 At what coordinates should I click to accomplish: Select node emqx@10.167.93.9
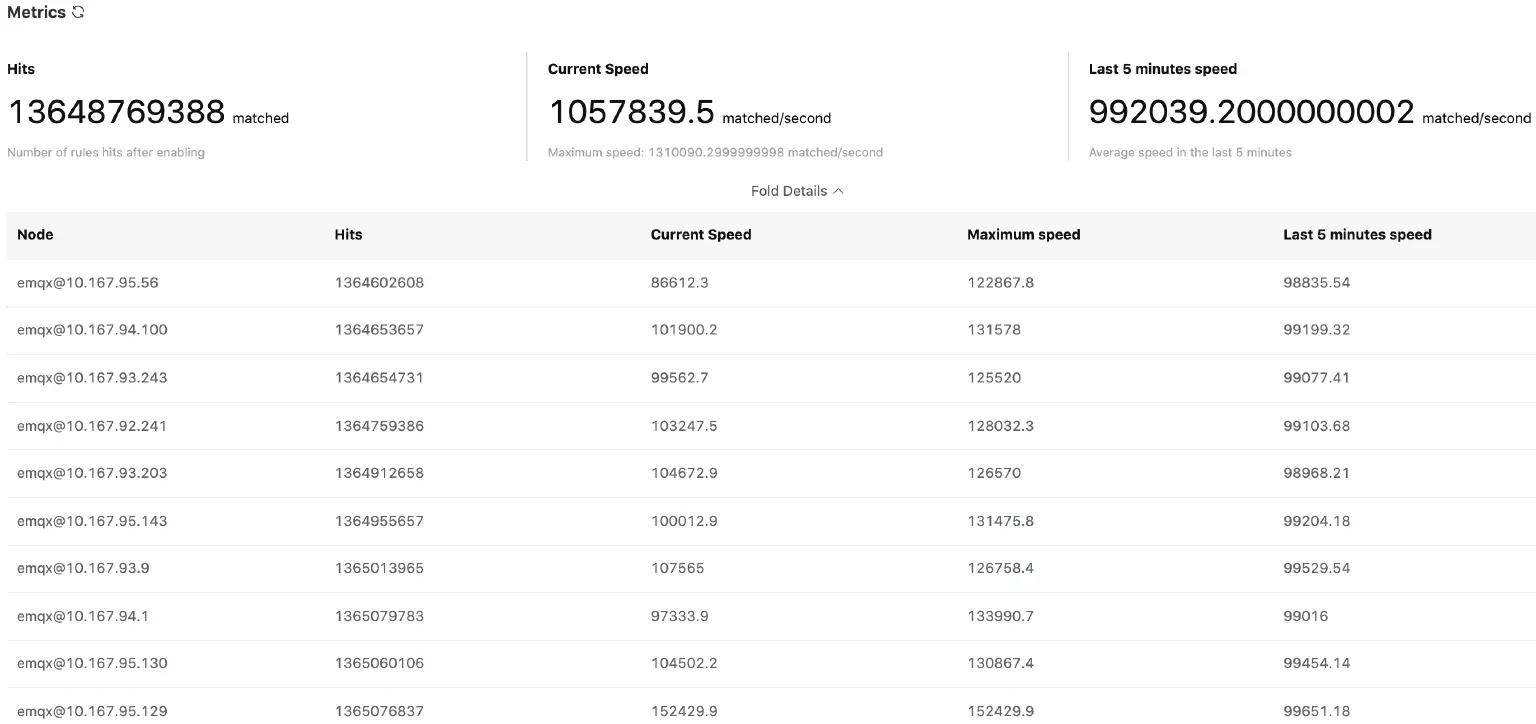(x=83, y=568)
